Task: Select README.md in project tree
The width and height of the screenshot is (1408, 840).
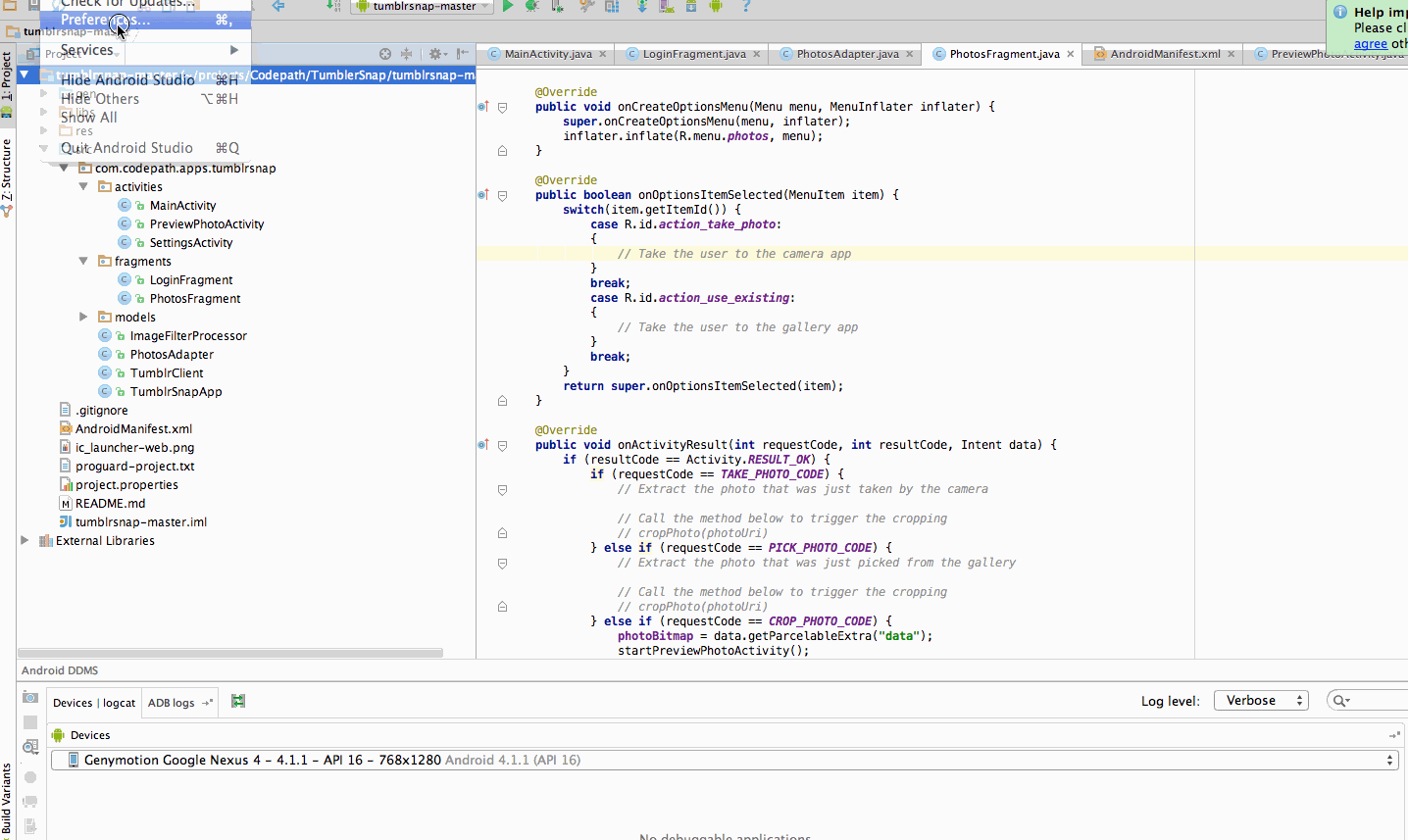Action: pyautogui.click(x=110, y=503)
